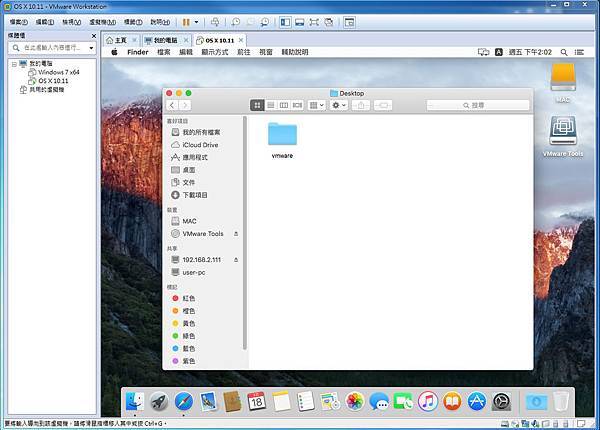
Task: Select red tag in Finder sidebar
Action: (189, 298)
